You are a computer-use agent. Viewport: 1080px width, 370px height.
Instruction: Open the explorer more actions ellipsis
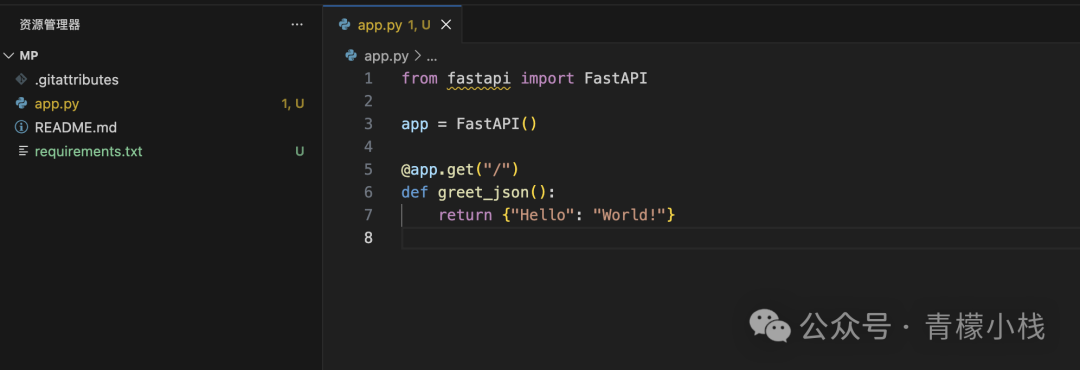coord(297,25)
